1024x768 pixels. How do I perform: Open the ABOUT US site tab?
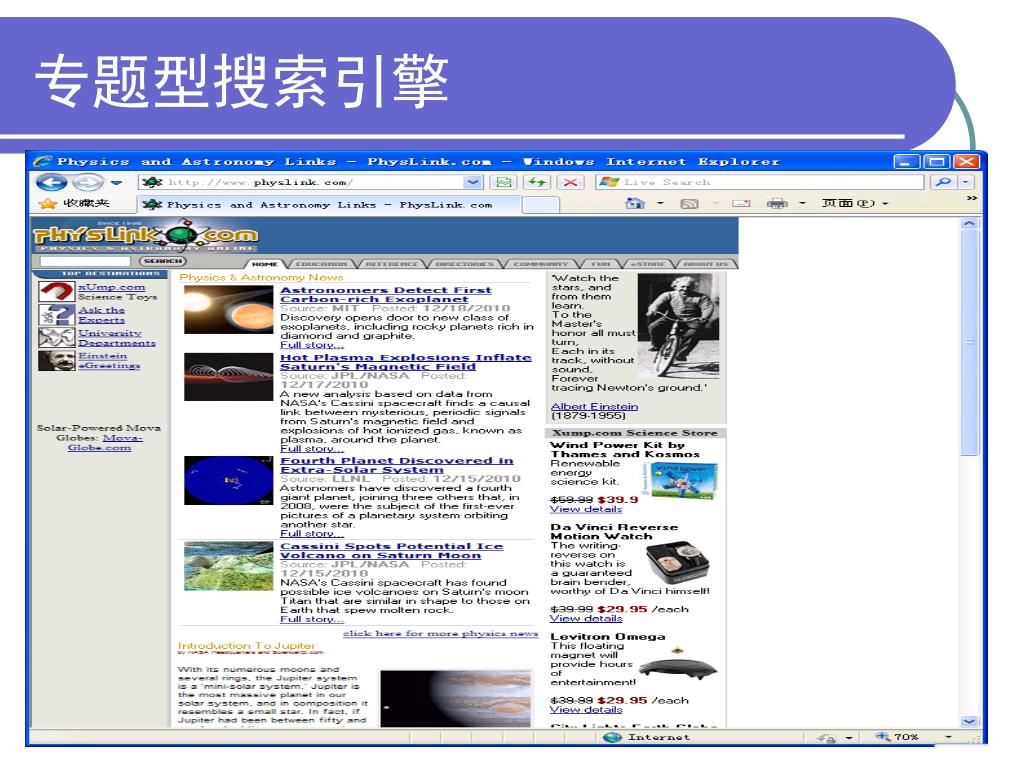click(705, 264)
